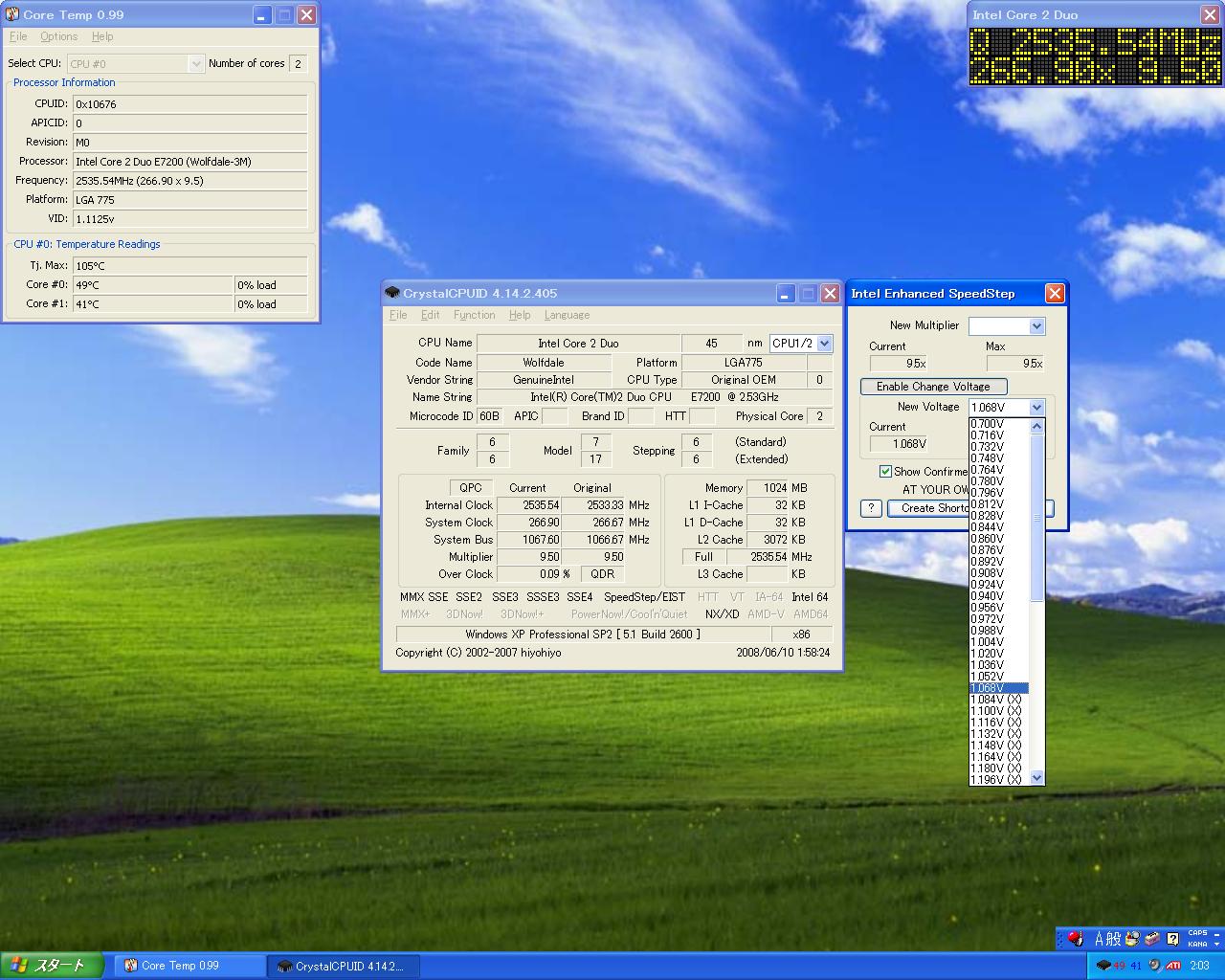This screenshot has height=980, width=1225.
Task: Click the QPC box in CrystalCPUID
Action: click(471, 488)
